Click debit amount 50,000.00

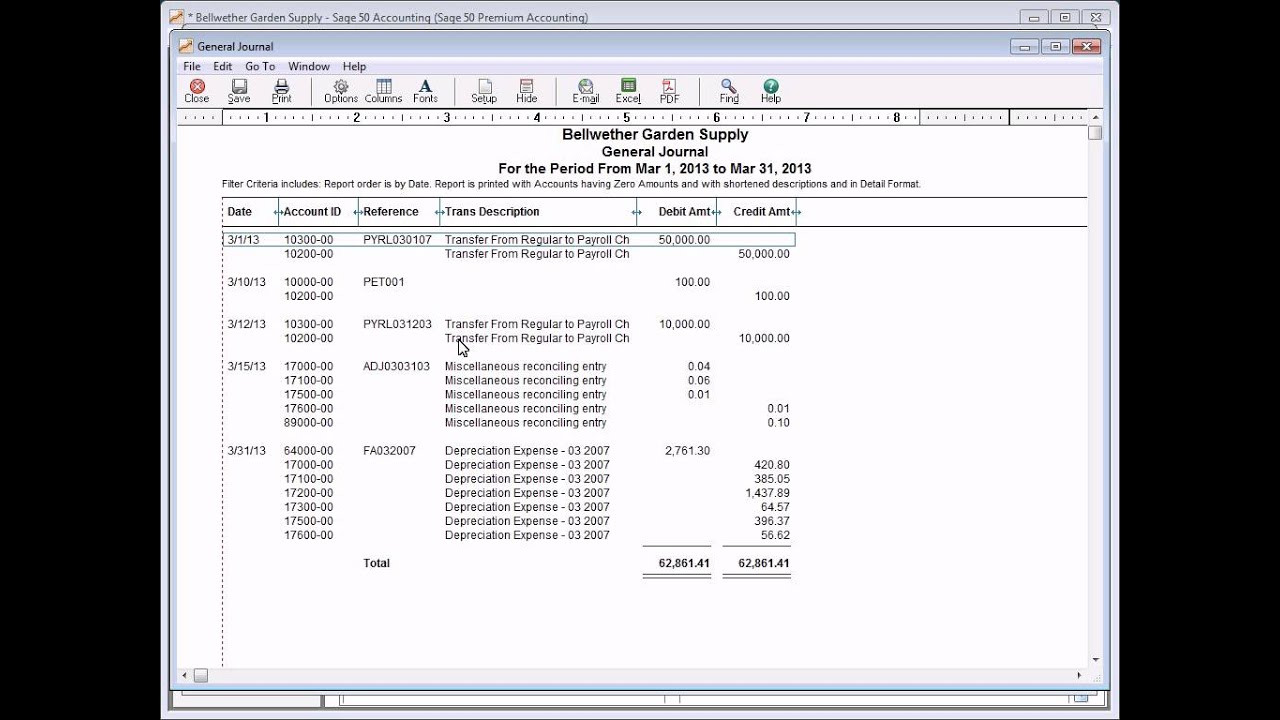(x=684, y=240)
